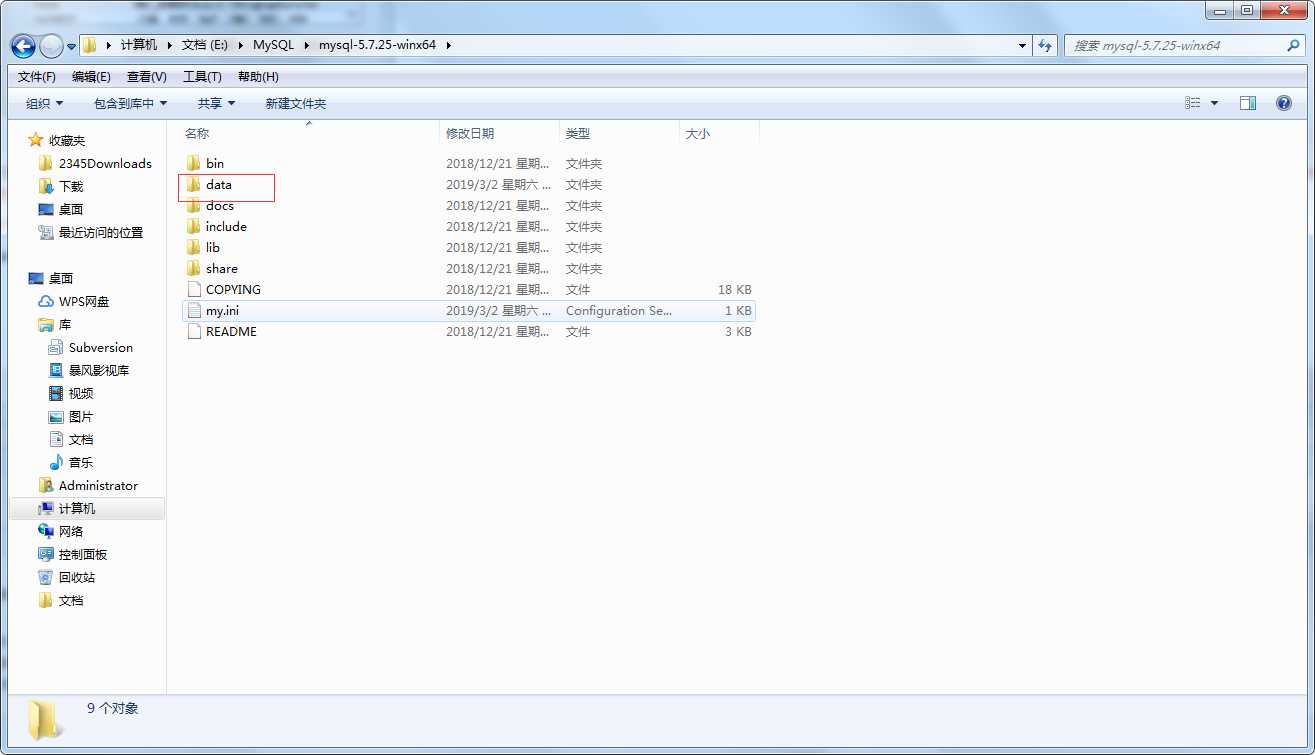Open the 包含到库中 dropdown
Viewport: 1315px width, 755px height.
[131, 103]
